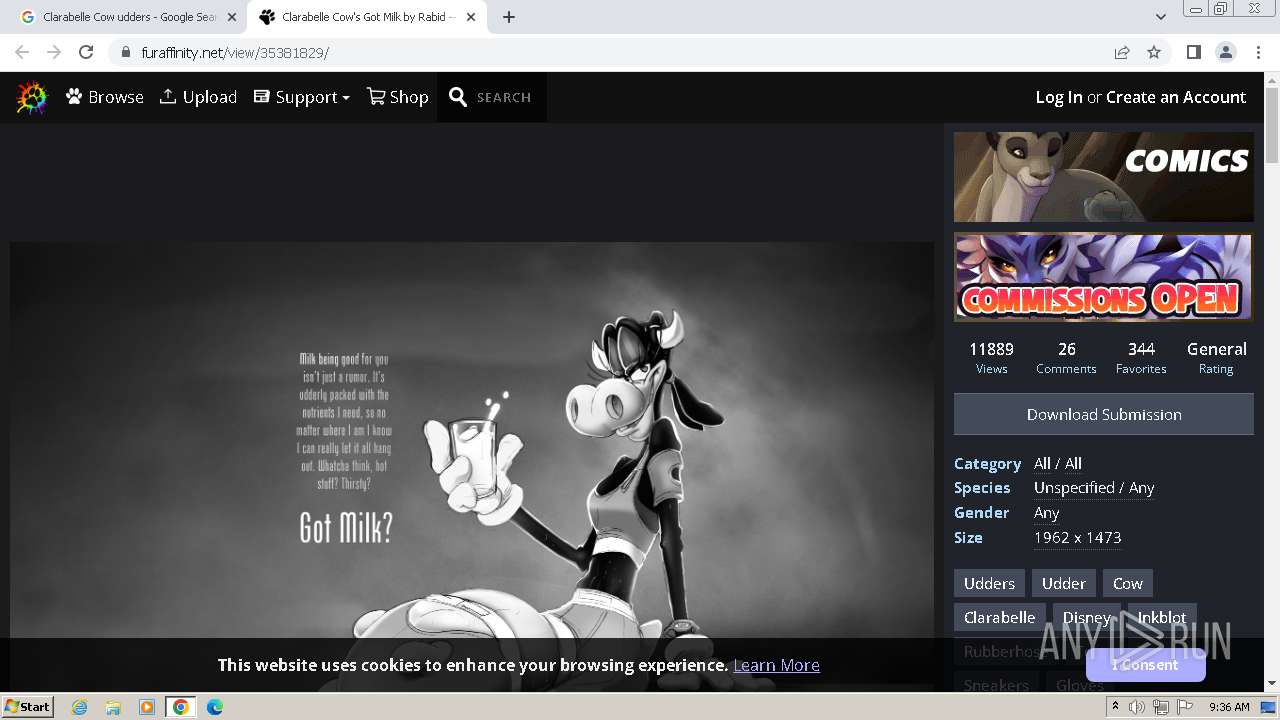This screenshot has height=720, width=1280.
Task: Focus the SEARCH input field
Action: point(504,97)
